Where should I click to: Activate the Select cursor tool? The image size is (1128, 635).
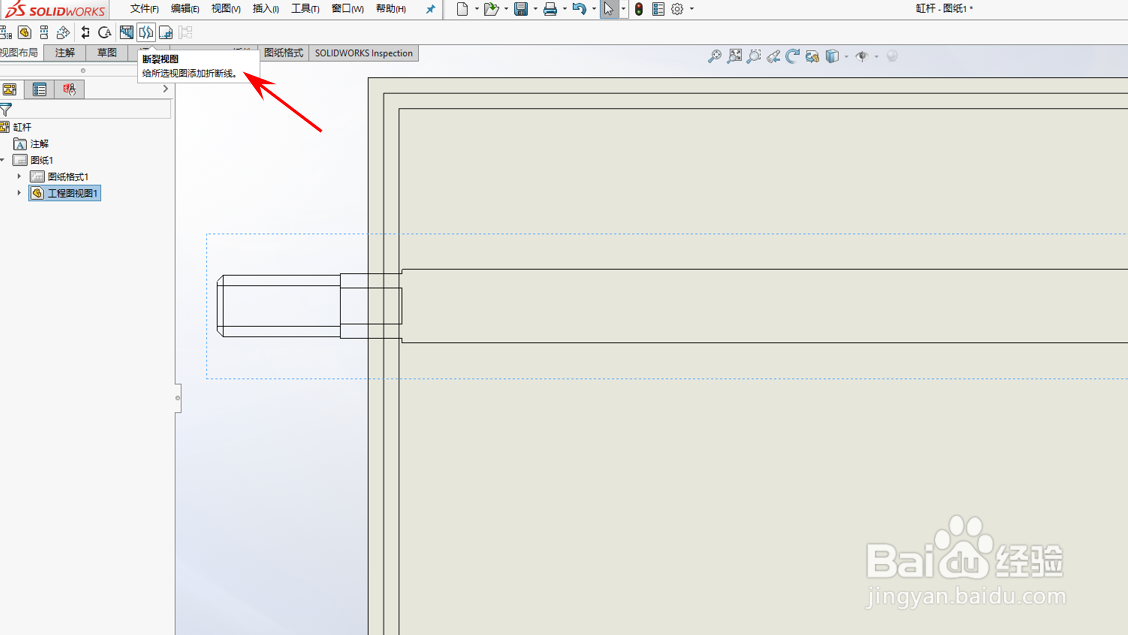(x=609, y=9)
